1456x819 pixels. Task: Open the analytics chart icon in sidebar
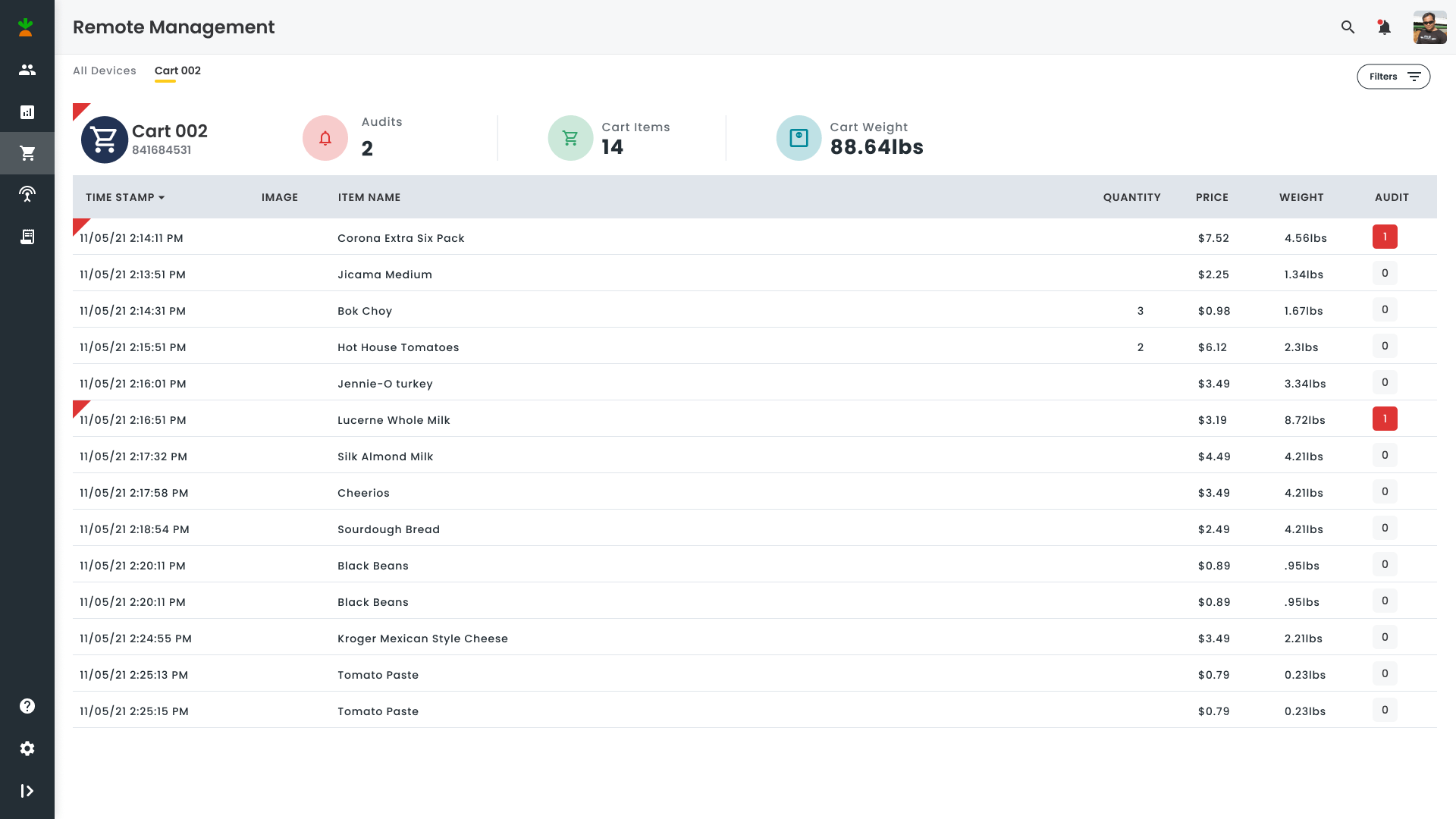click(27, 112)
